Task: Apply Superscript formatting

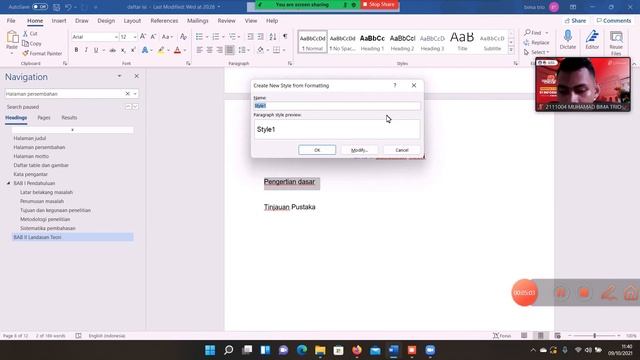Action: pyautogui.click(x=133, y=50)
